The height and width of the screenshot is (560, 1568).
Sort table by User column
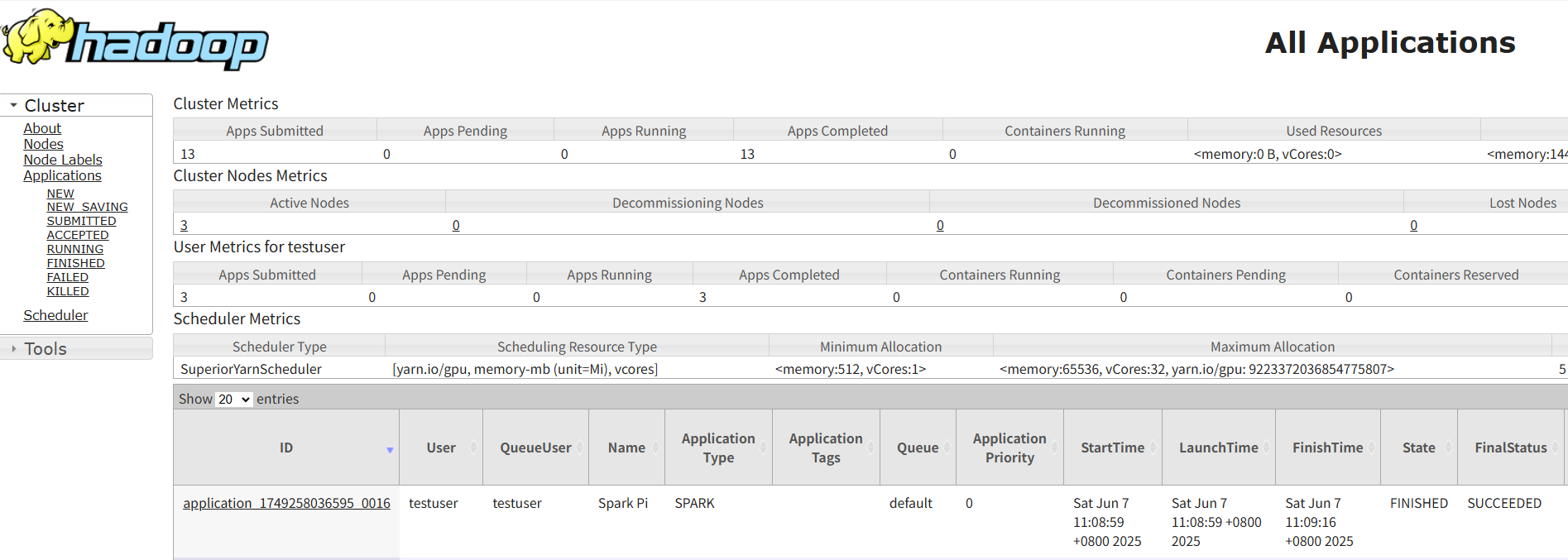point(441,448)
